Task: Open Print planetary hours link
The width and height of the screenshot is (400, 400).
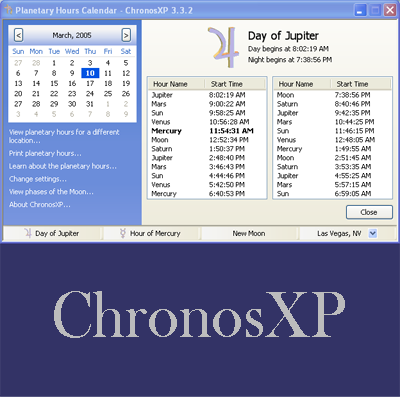Action: tap(45, 153)
